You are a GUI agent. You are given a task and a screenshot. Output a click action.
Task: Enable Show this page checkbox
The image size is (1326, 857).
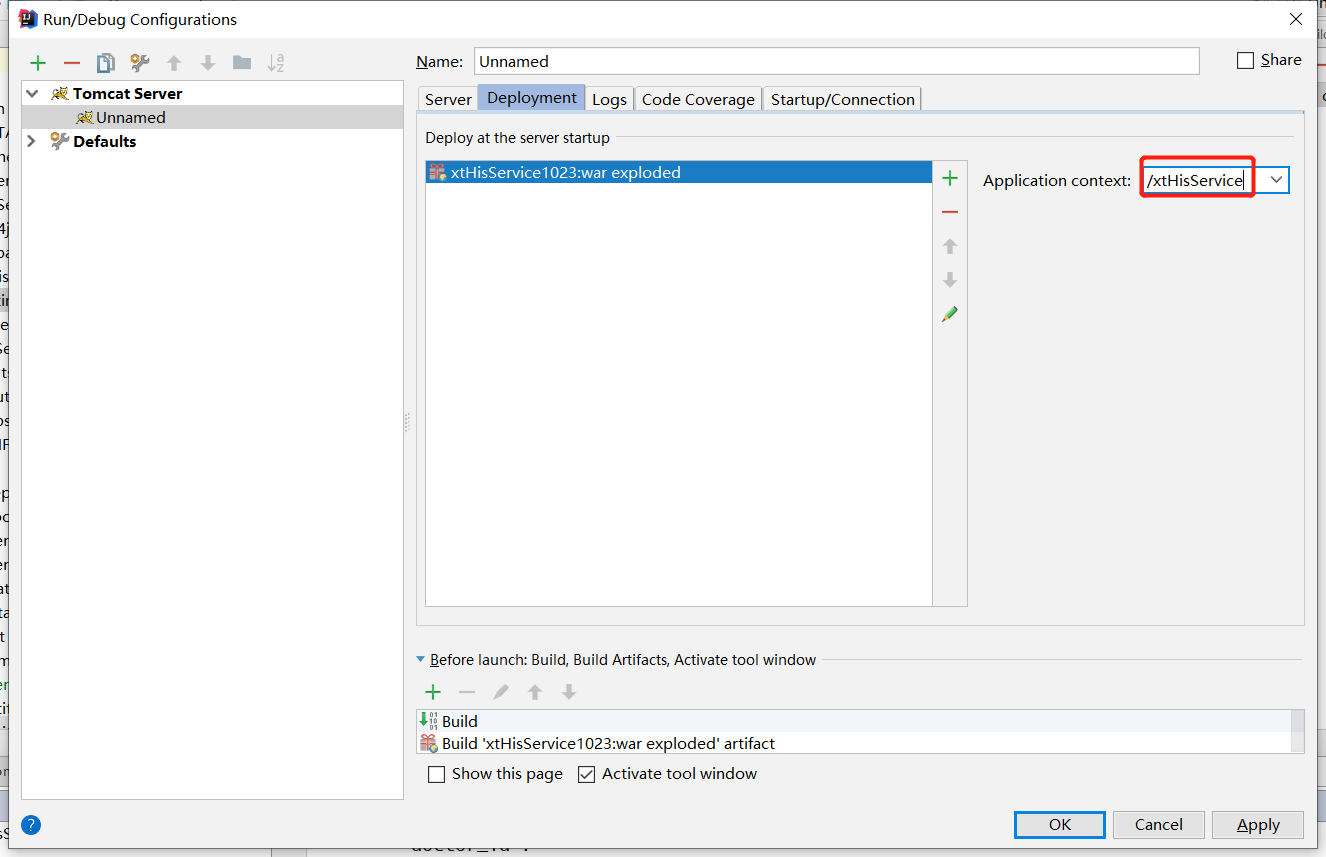[x=436, y=774]
